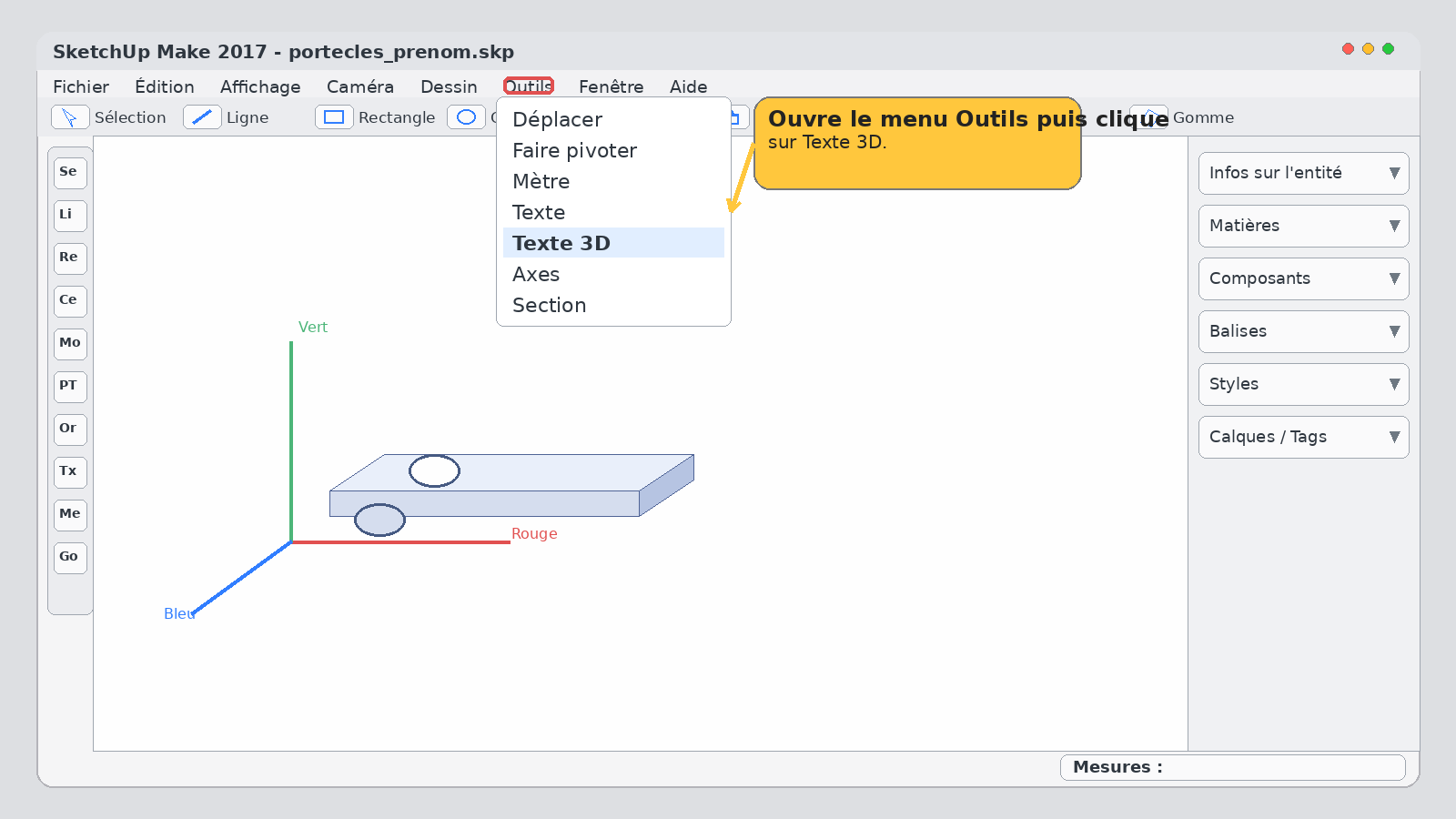Viewport: 1456px width, 819px height.
Task: Choose Déplacer from the Outils menu
Action: (613, 119)
